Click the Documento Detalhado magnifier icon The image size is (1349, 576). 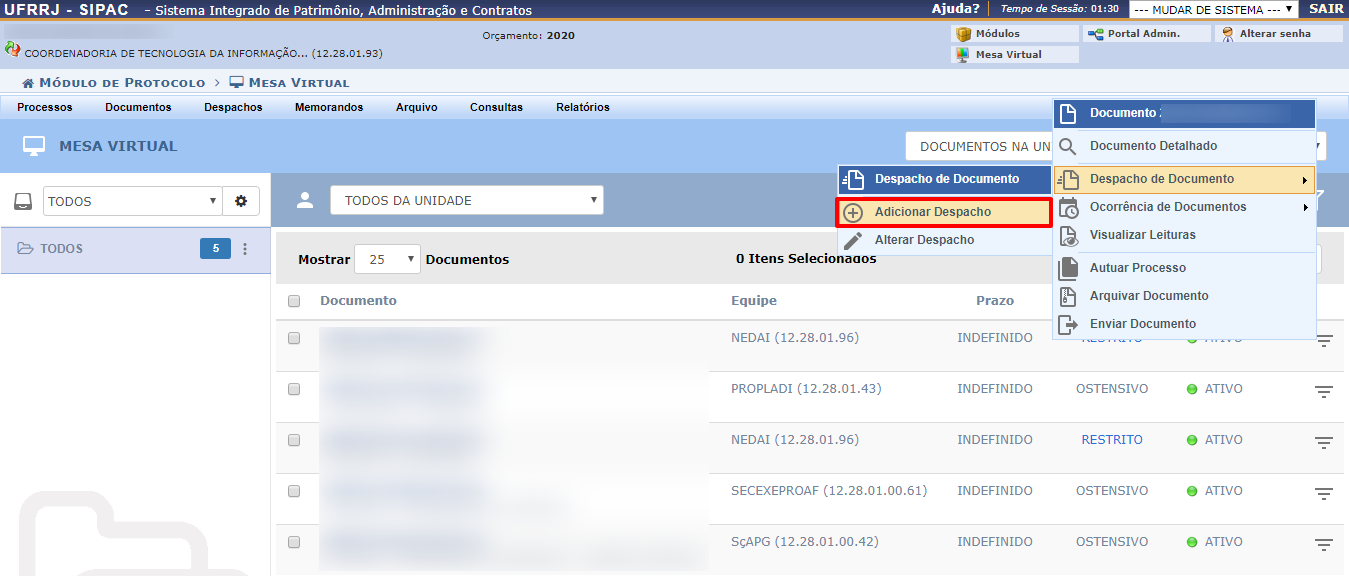tap(1068, 146)
